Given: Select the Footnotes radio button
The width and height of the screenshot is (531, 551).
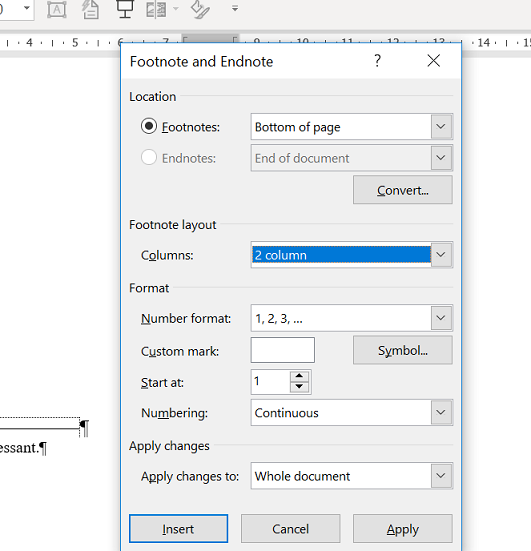Looking at the screenshot, I should [149, 126].
